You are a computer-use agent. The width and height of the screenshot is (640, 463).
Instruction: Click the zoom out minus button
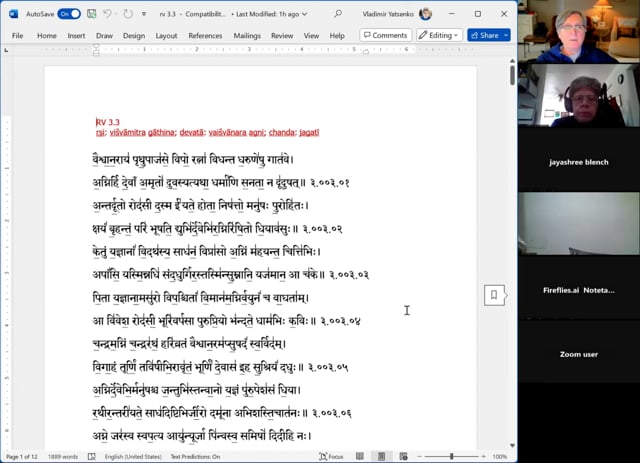coord(420,456)
